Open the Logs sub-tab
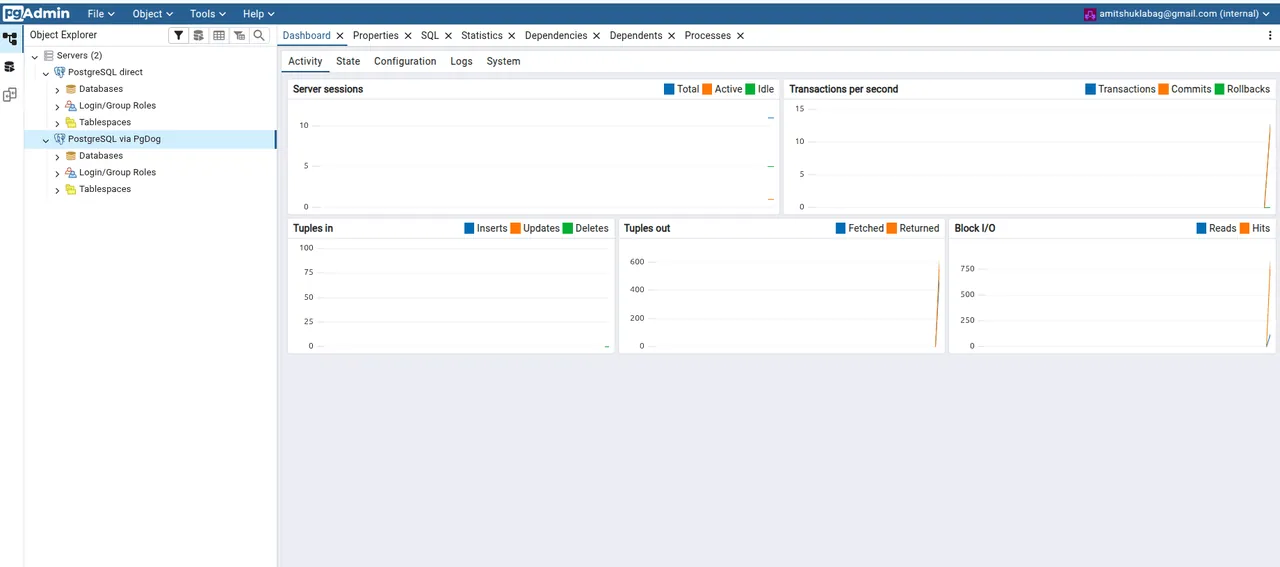 tap(461, 61)
